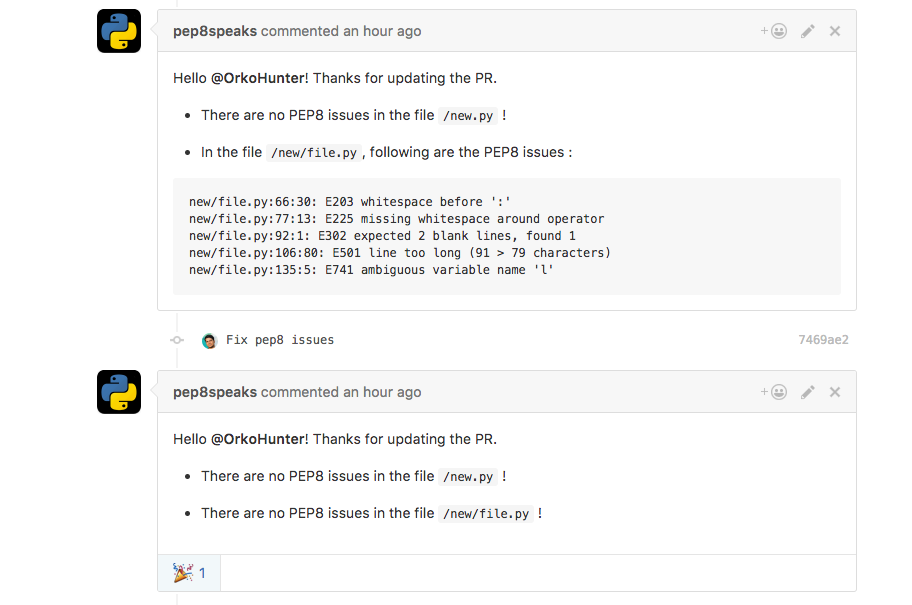Edit the second pep8speaks comment

(807, 391)
